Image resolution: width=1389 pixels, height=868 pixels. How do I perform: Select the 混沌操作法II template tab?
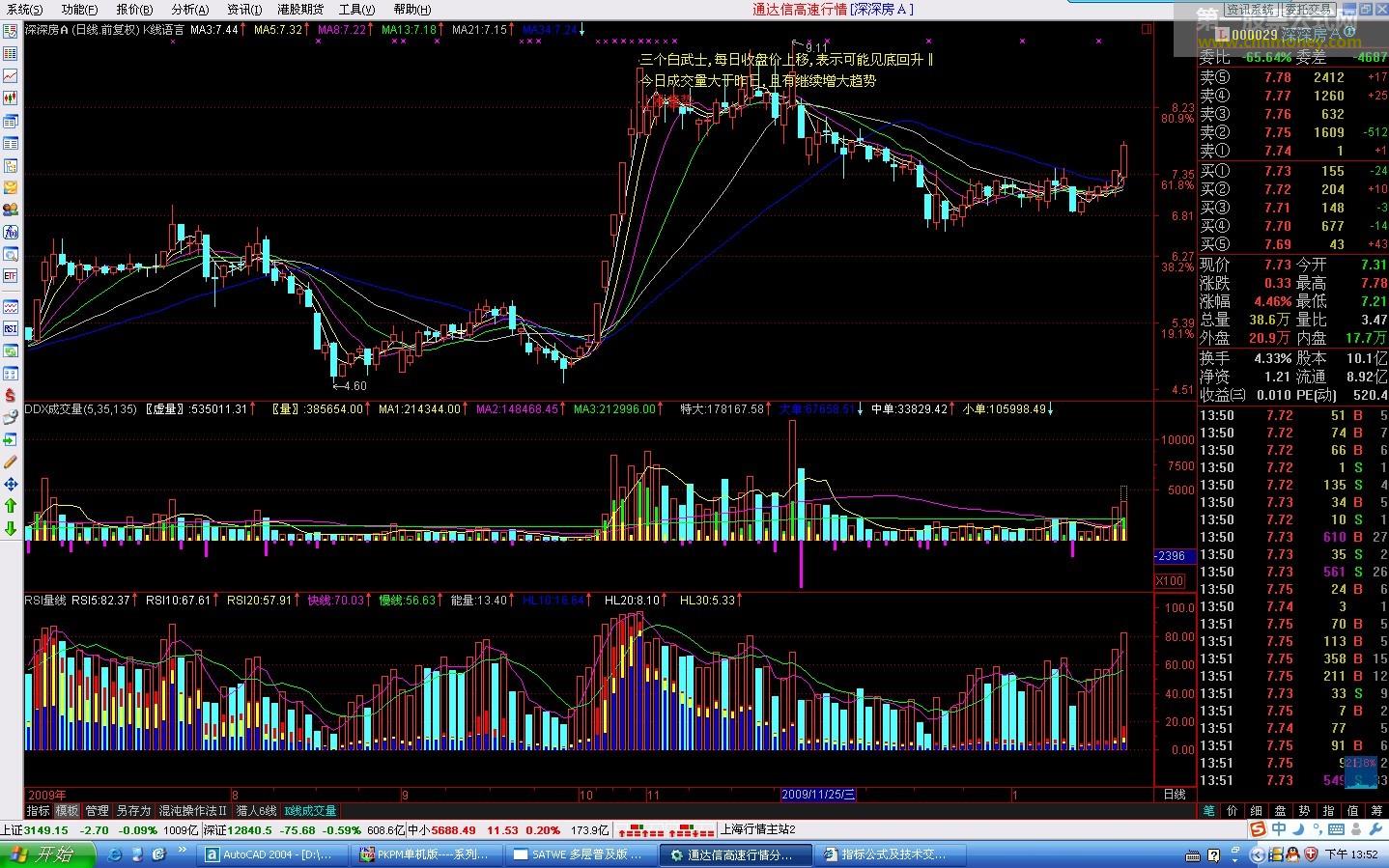(193, 811)
